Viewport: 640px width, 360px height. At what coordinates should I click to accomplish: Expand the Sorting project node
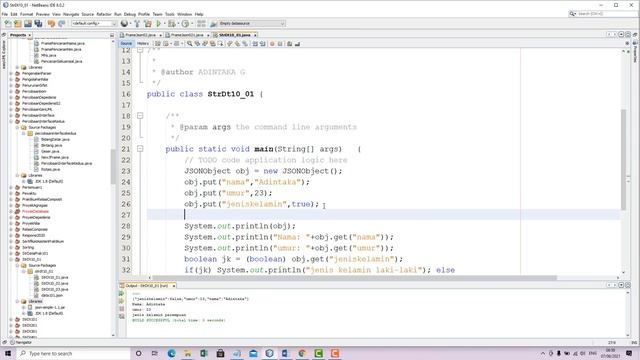tap(11, 247)
